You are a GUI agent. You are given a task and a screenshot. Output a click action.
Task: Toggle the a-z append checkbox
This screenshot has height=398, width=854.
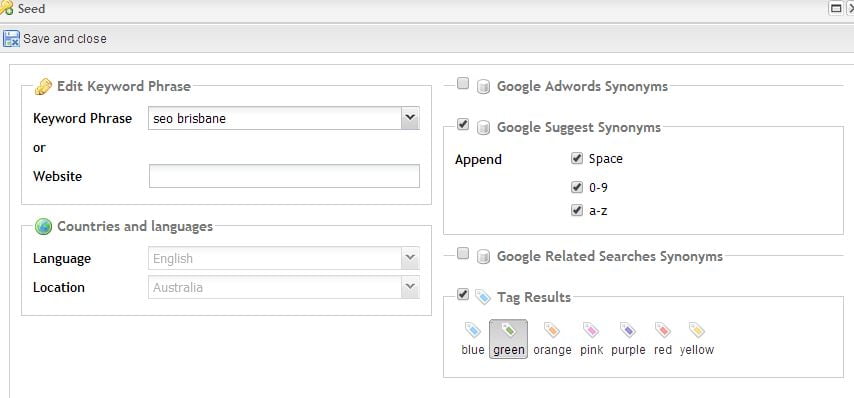tap(577, 211)
